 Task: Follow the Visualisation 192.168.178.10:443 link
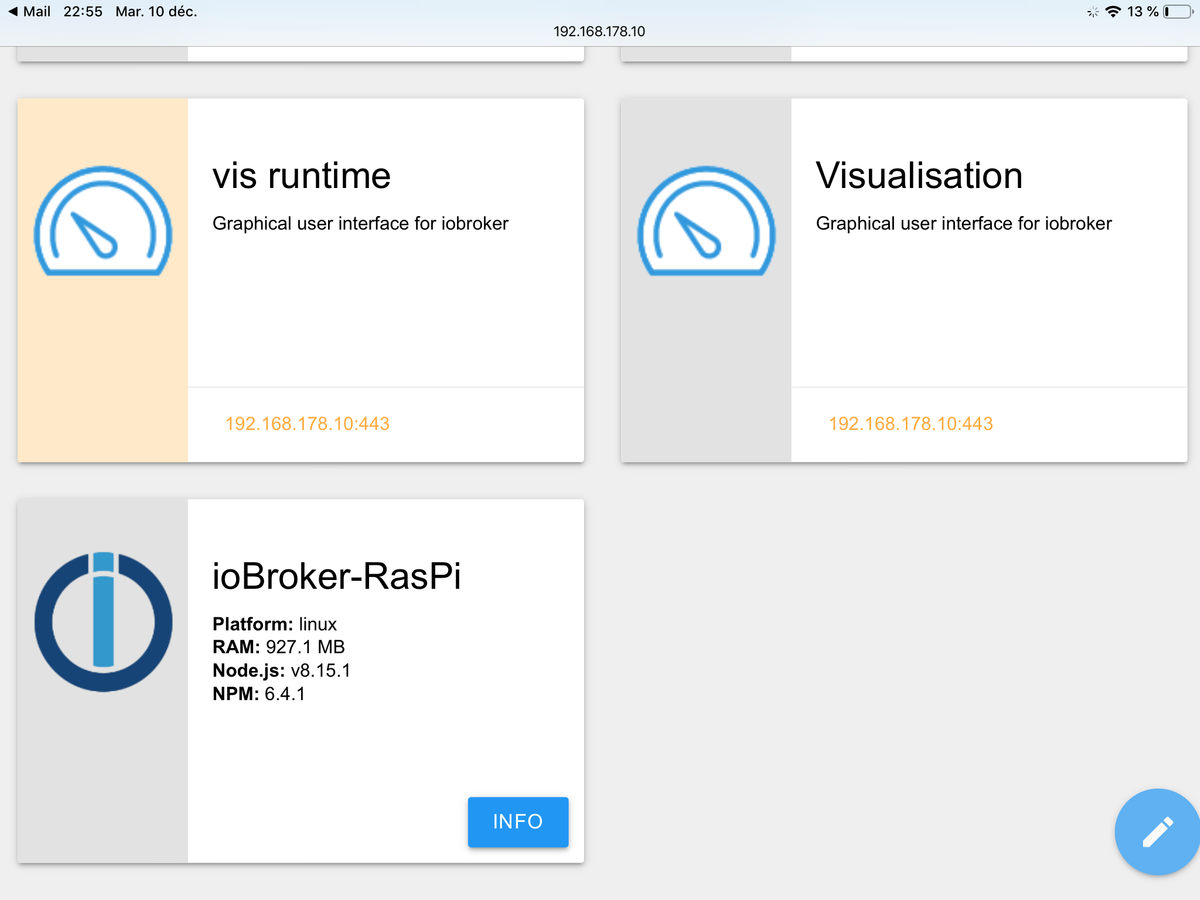coord(911,424)
